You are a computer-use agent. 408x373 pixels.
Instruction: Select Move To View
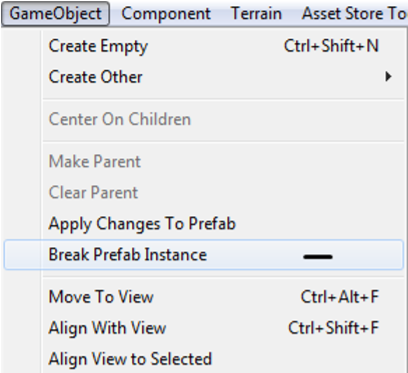click(204, 297)
